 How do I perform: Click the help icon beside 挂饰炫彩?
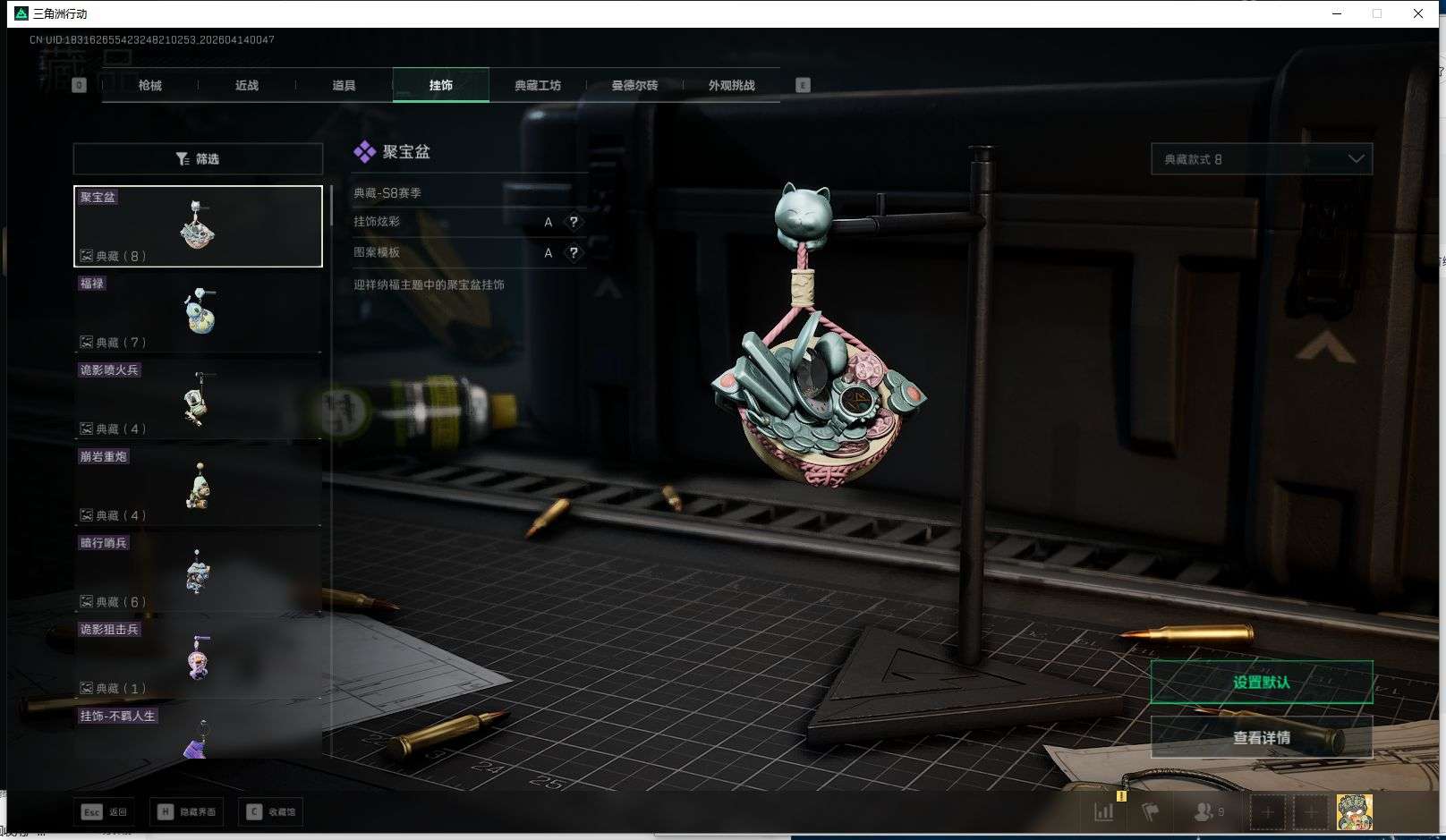point(574,222)
